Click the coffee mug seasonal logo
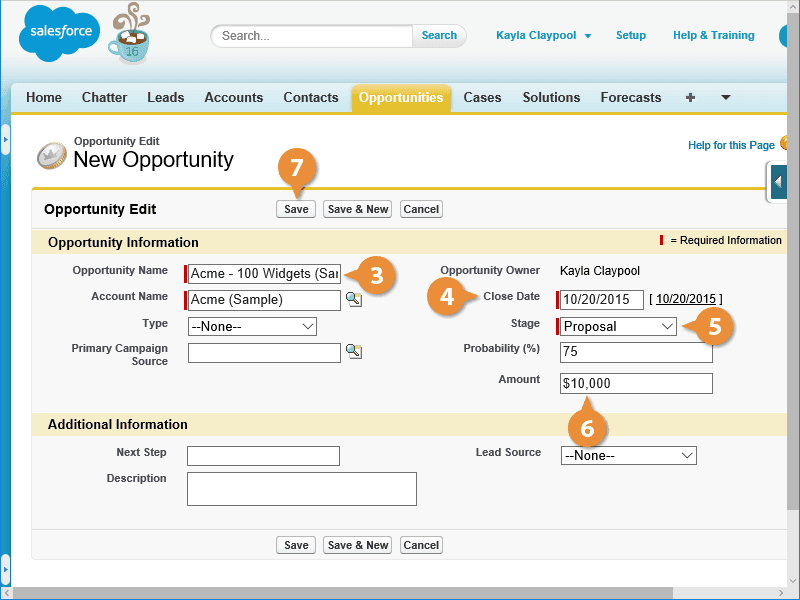 (x=130, y=34)
